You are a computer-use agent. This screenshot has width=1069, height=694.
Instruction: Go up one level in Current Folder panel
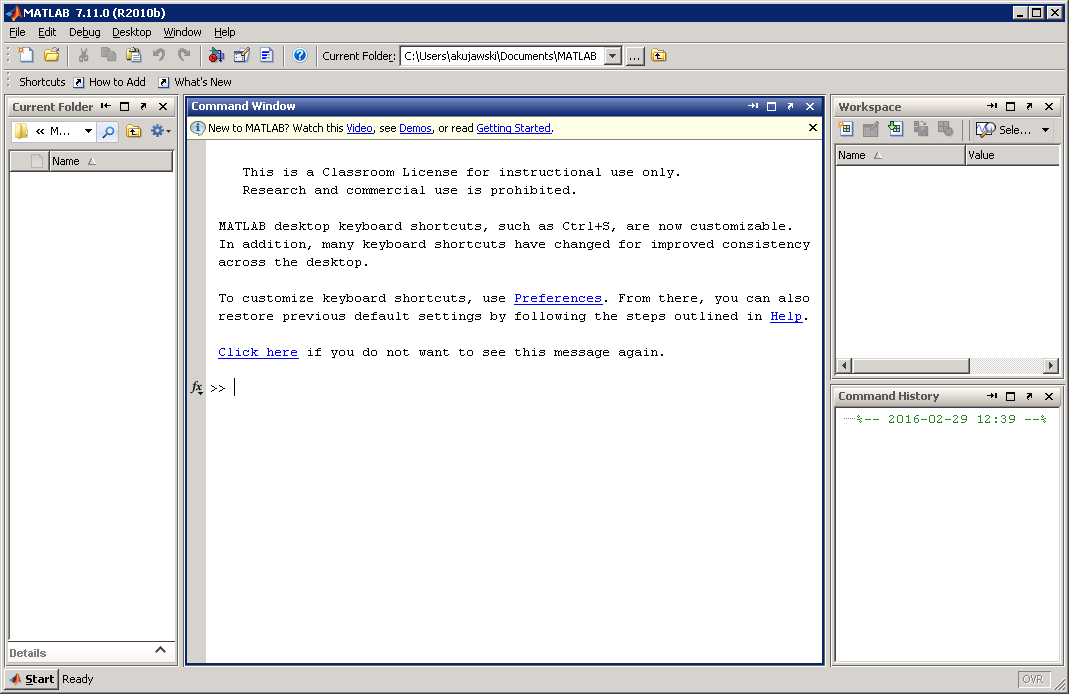click(x=134, y=131)
